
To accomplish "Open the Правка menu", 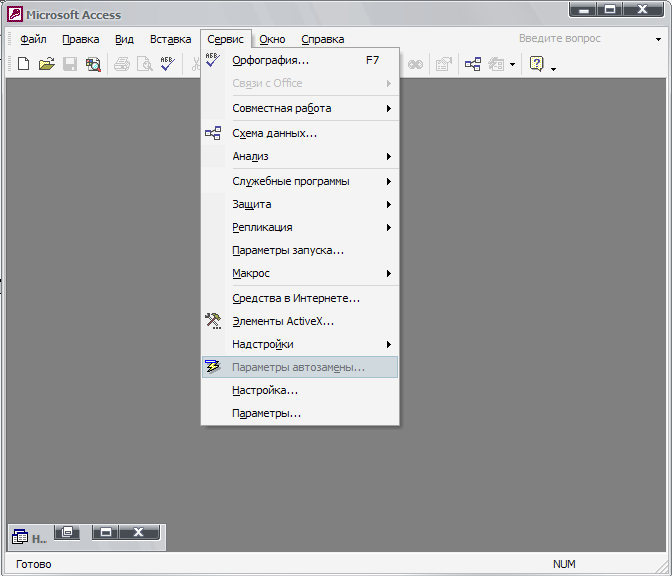I will [x=81, y=39].
